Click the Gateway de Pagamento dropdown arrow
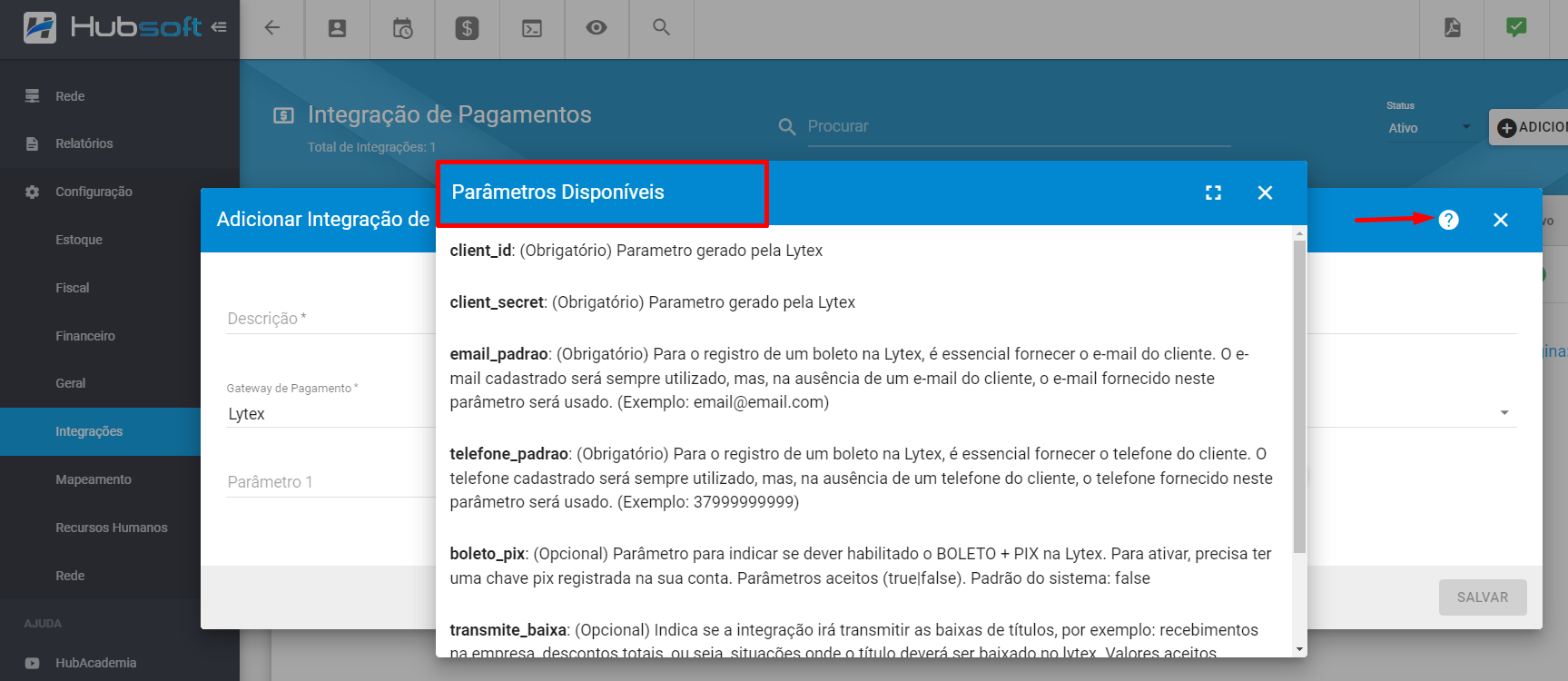 click(1504, 413)
